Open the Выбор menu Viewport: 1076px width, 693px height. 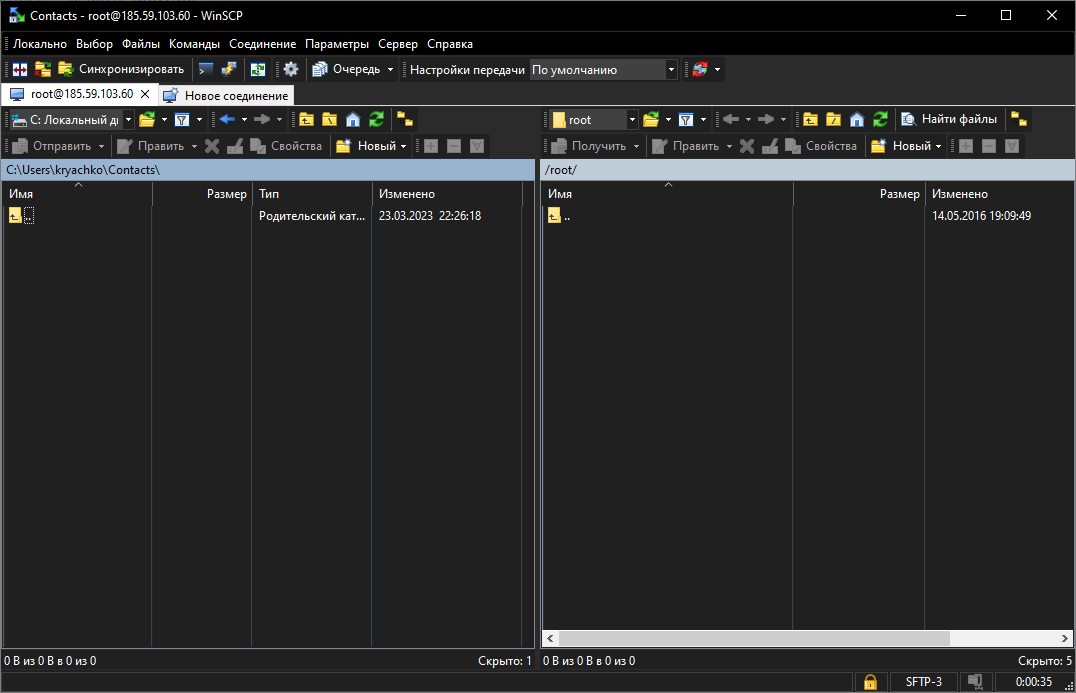click(94, 44)
